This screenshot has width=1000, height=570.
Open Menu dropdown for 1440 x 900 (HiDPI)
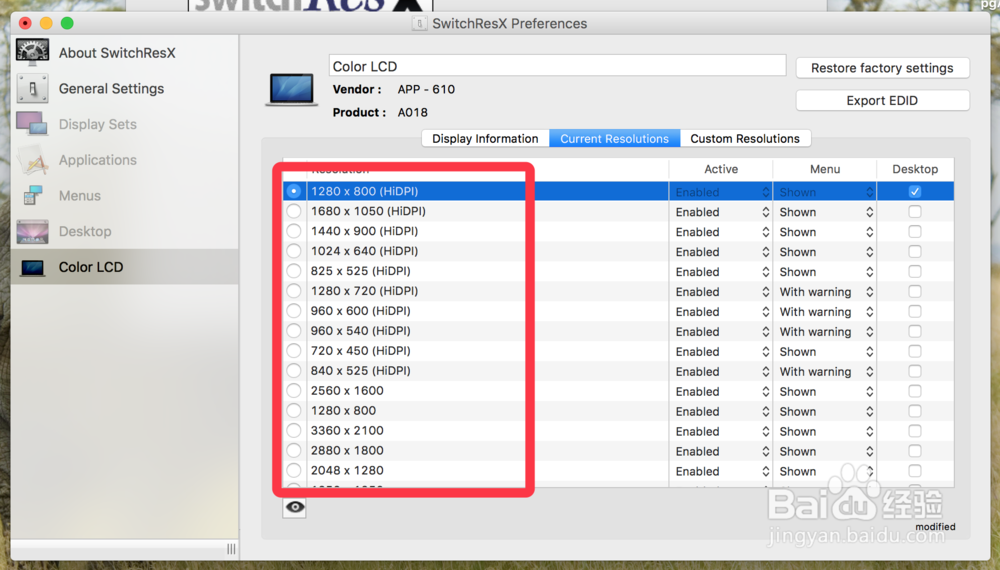coord(826,232)
